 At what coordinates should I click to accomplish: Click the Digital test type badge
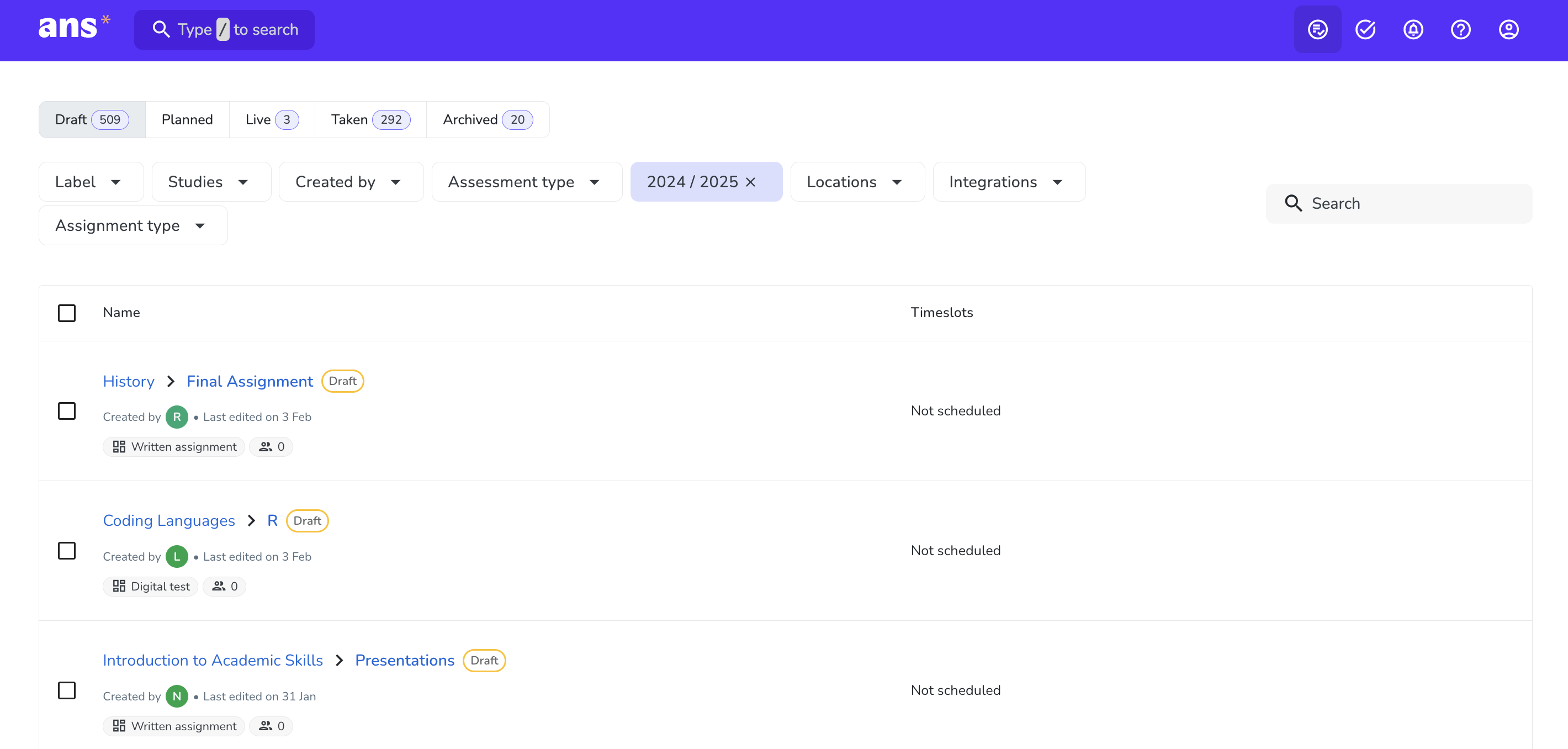click(x=150, y=586)
